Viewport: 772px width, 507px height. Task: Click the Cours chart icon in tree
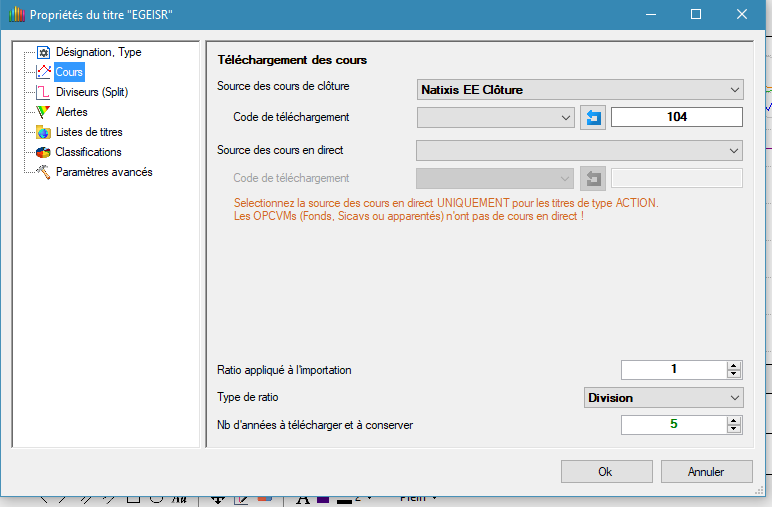click(43, 72)
